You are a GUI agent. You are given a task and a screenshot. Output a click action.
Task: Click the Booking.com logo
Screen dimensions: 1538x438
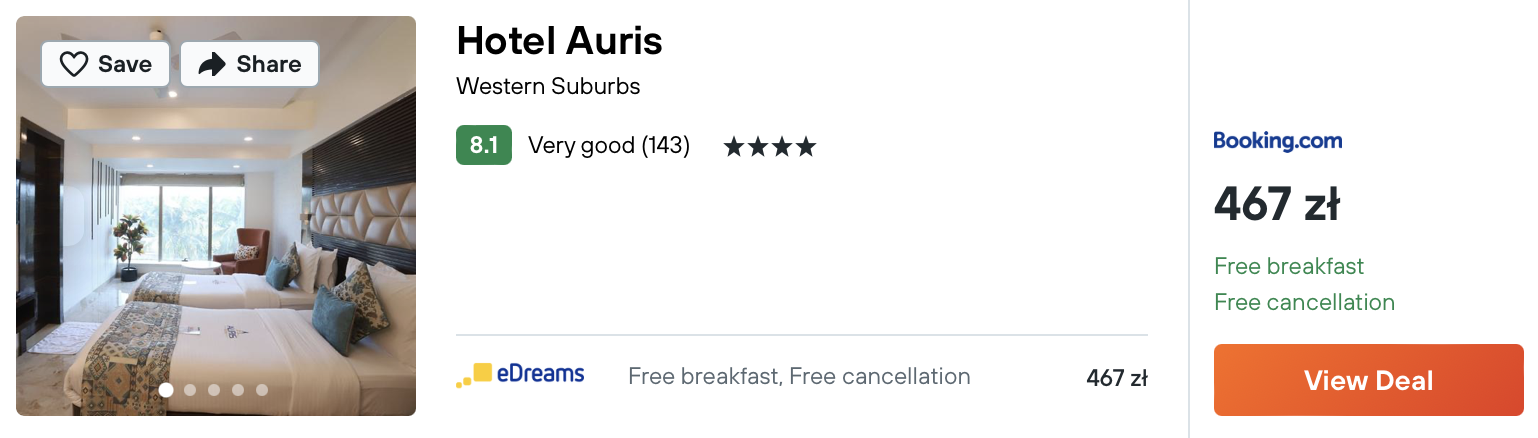click(x=1277, y=141)
